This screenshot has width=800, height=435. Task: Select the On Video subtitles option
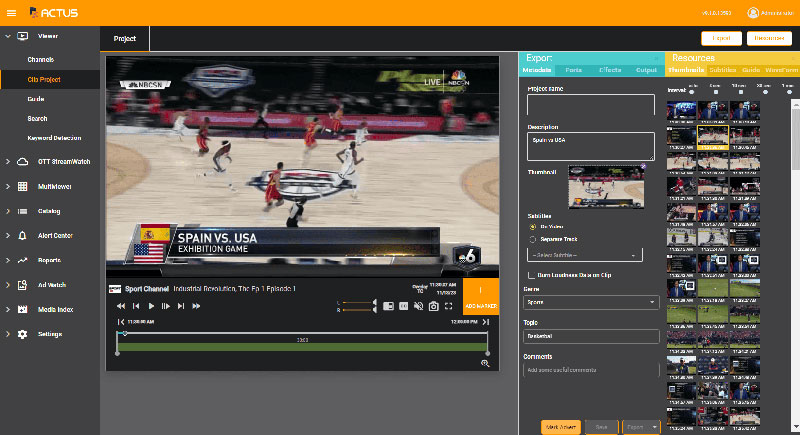(x=532, y=227)
